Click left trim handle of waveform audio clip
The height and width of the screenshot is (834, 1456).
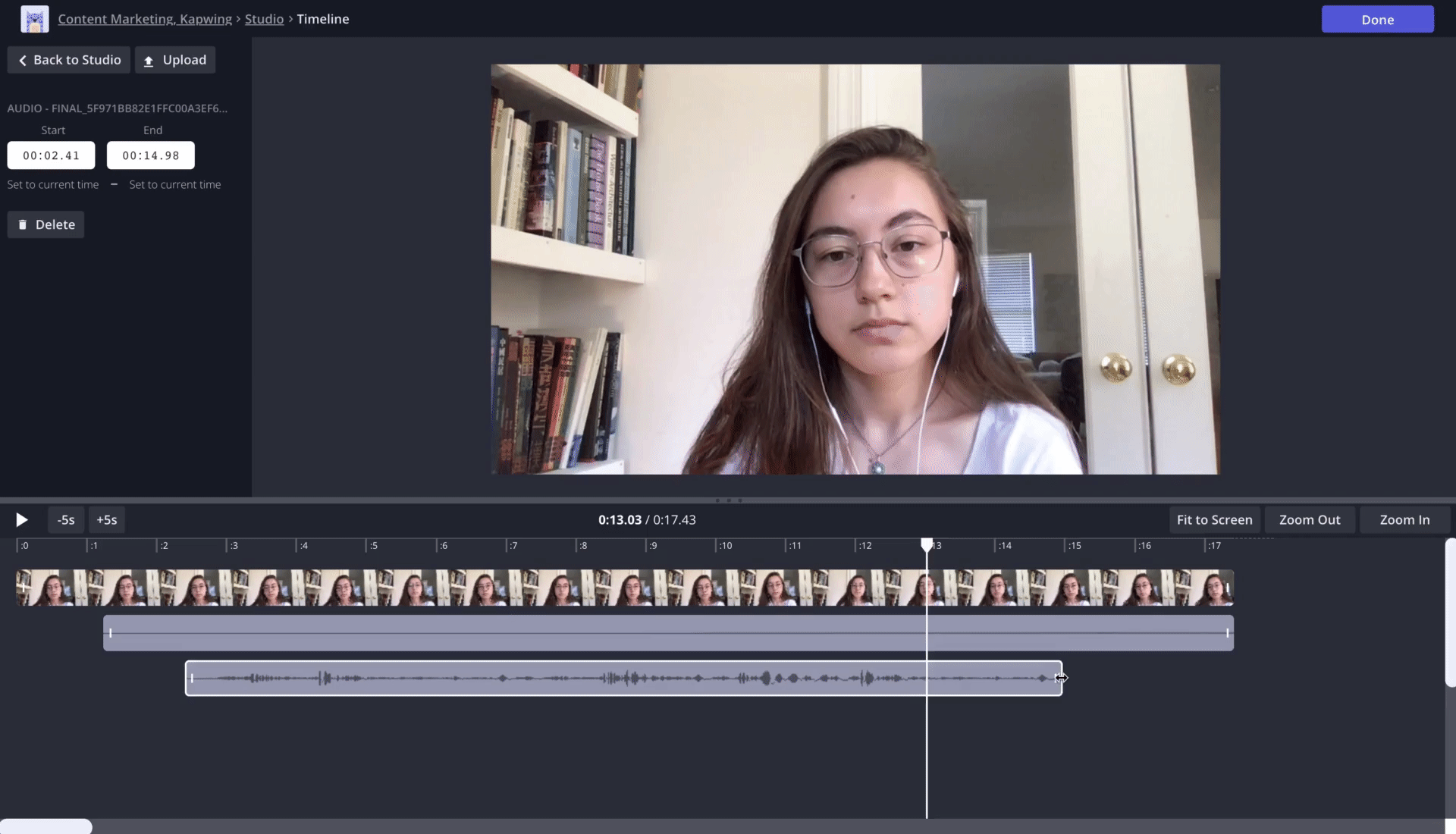(192, 678)
